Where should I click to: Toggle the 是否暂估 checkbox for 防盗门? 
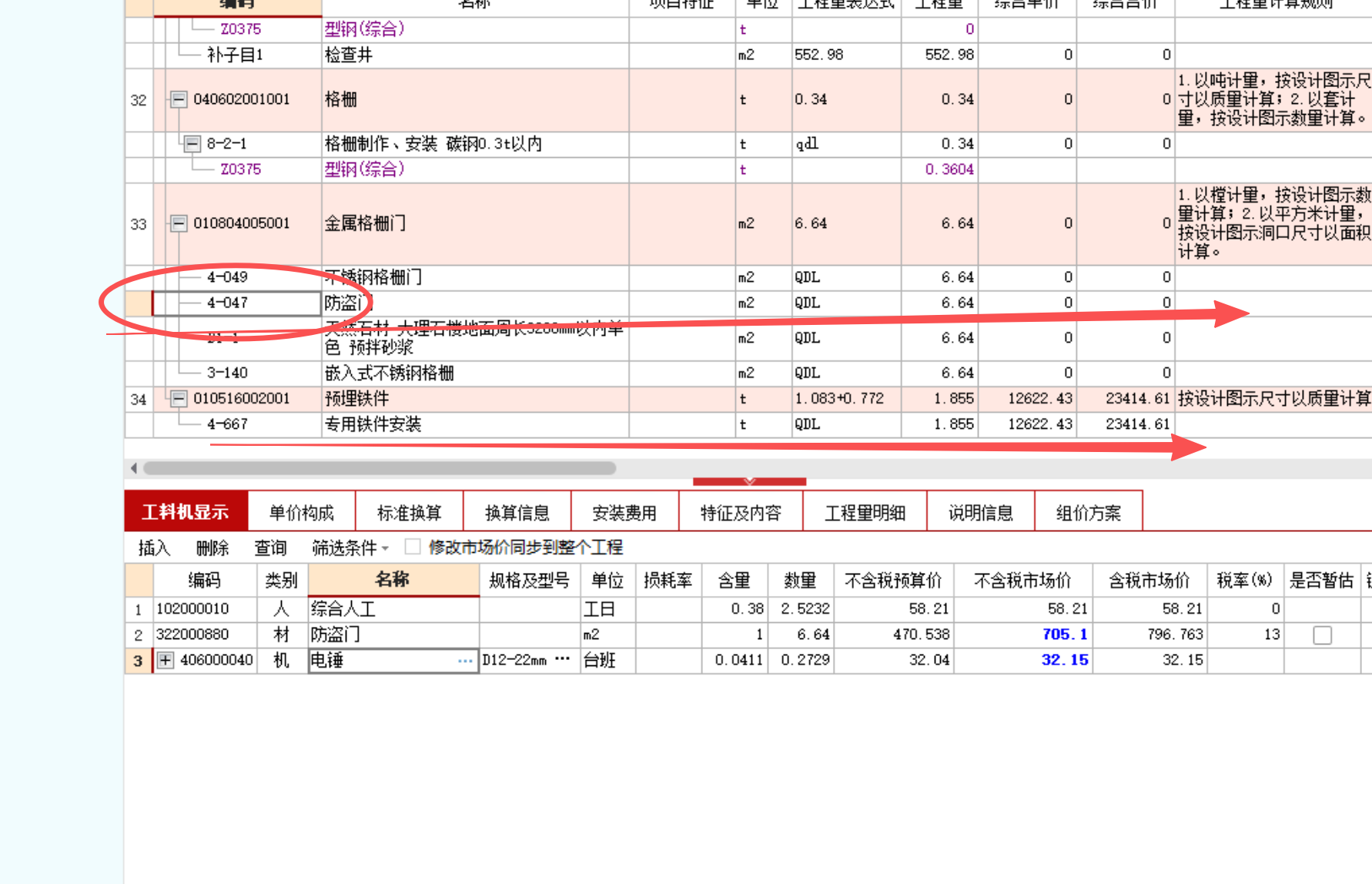(1323, 635)
